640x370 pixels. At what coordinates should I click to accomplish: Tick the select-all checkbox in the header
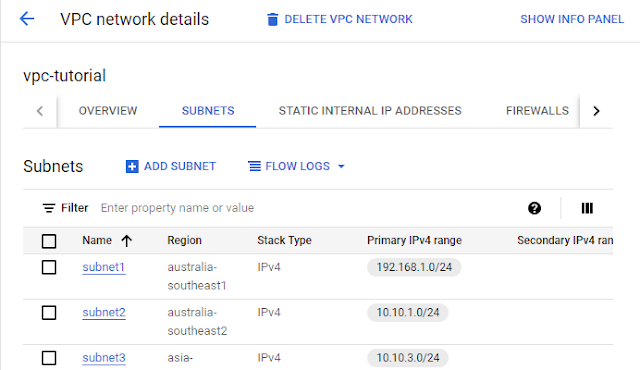point(49,241)
